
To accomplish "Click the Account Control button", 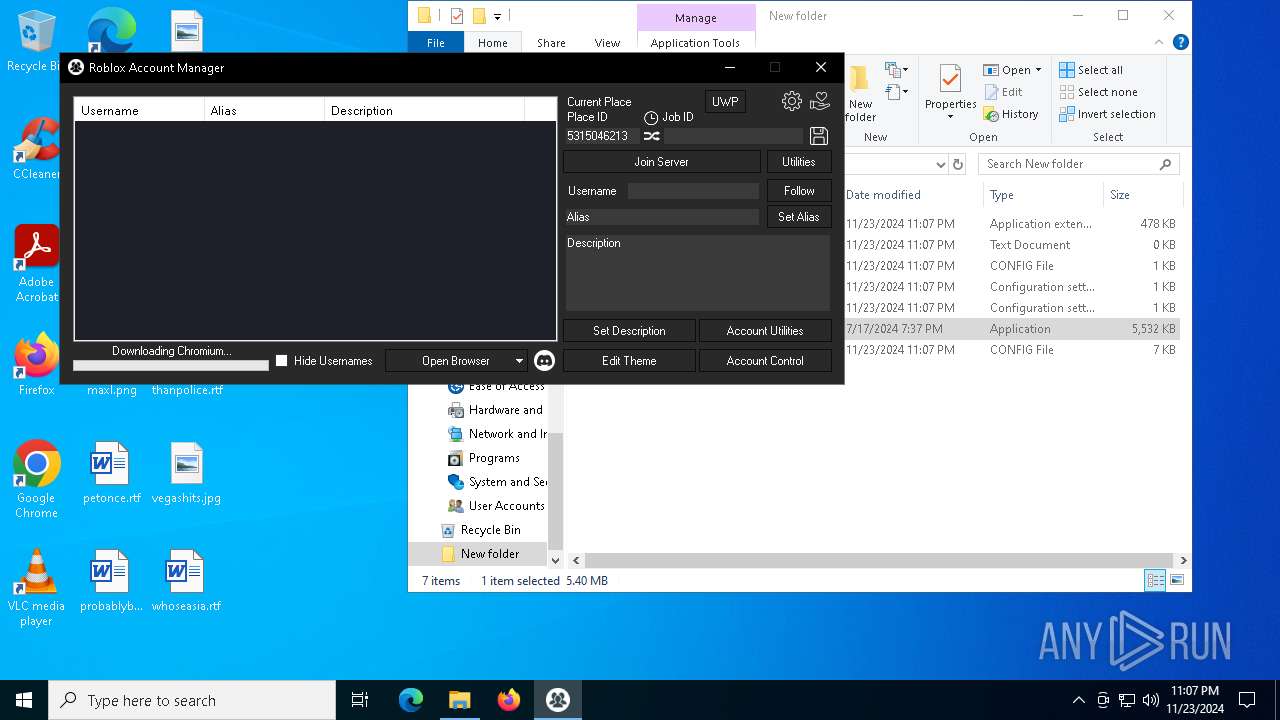I will pos(765,360).
